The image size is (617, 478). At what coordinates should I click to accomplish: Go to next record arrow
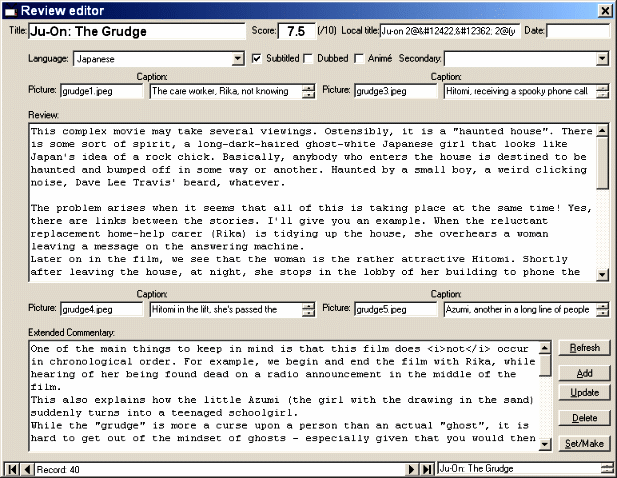[x=412, y=469]
